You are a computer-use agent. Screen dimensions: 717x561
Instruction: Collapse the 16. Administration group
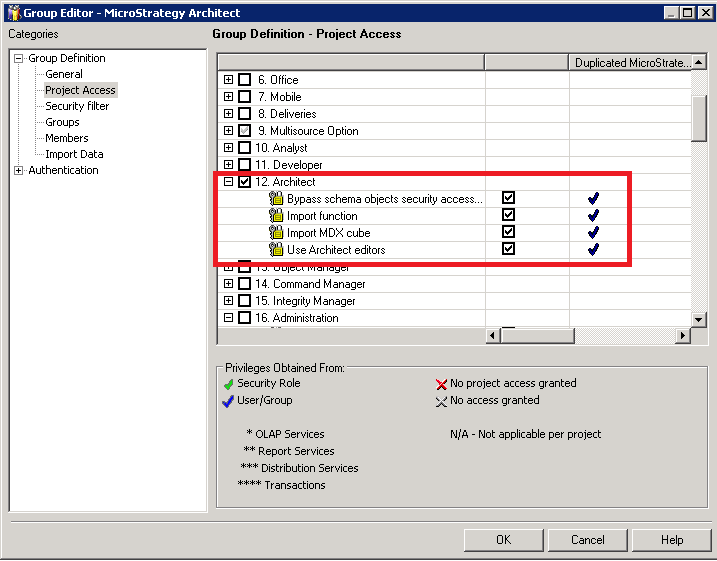point(228,317)
